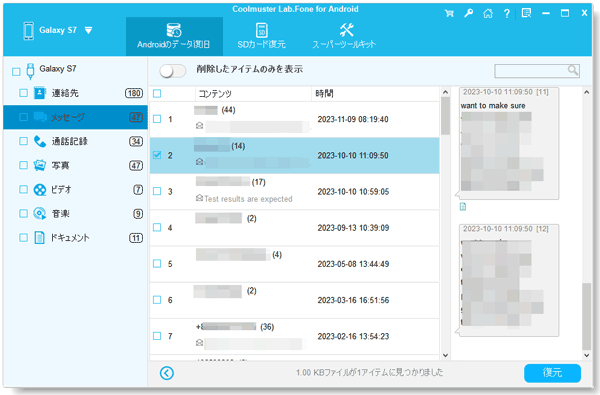The width and height of the screenshot is (600, 395).
Task: Click envelope icon in message row 1
Action: tap(199, 126)
